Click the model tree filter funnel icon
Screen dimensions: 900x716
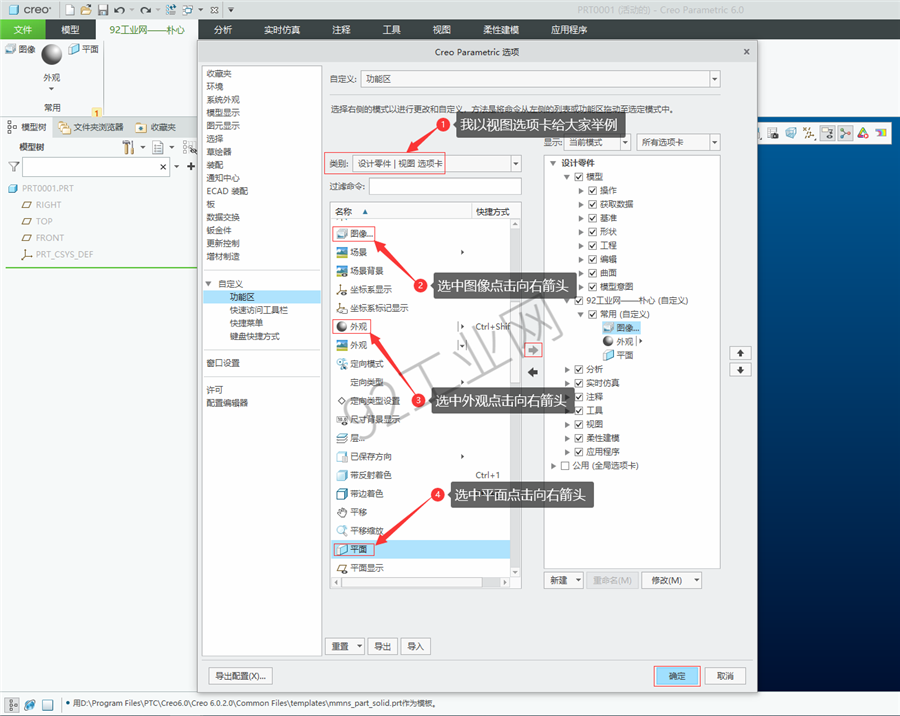[14, 167]
